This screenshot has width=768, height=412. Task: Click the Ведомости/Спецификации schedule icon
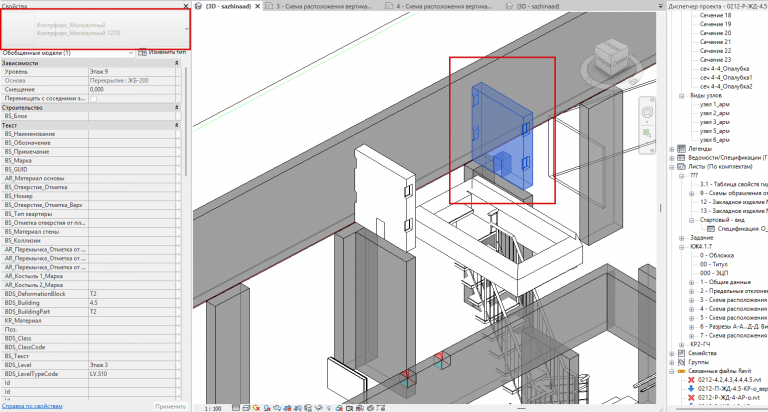(681, 158)
